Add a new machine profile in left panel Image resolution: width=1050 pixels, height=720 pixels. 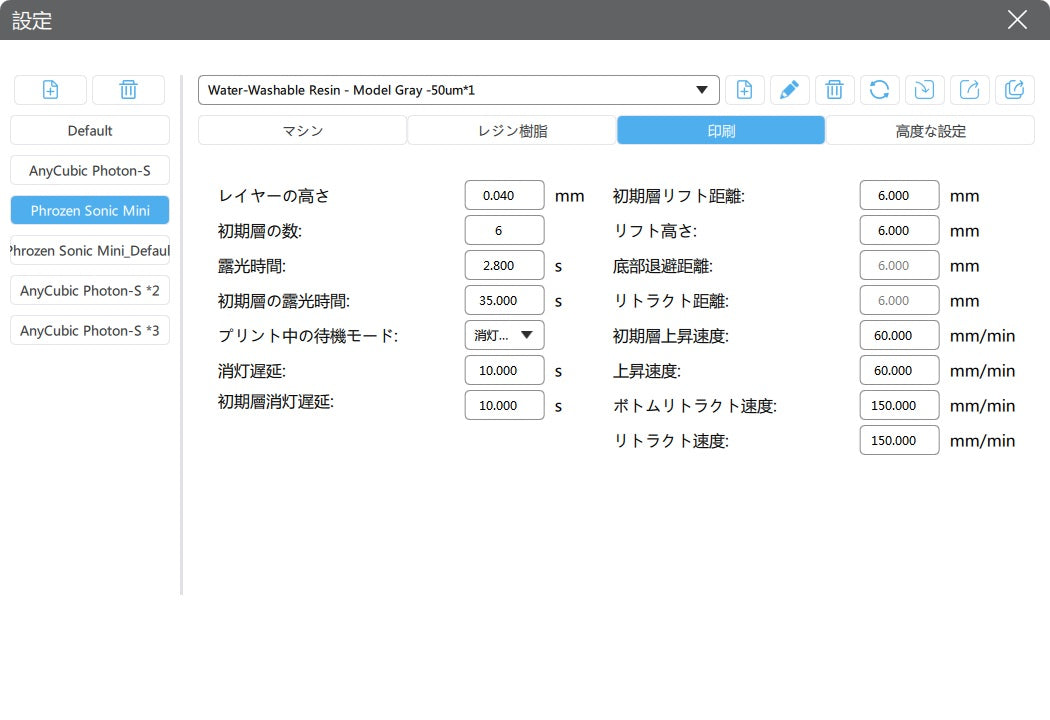tap(50, 90)
